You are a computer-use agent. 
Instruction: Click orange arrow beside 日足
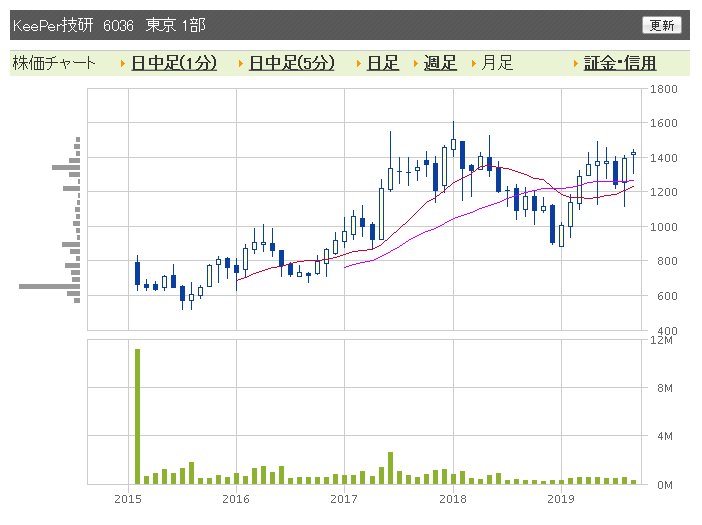pyautogui.click(x=359, y=64)
